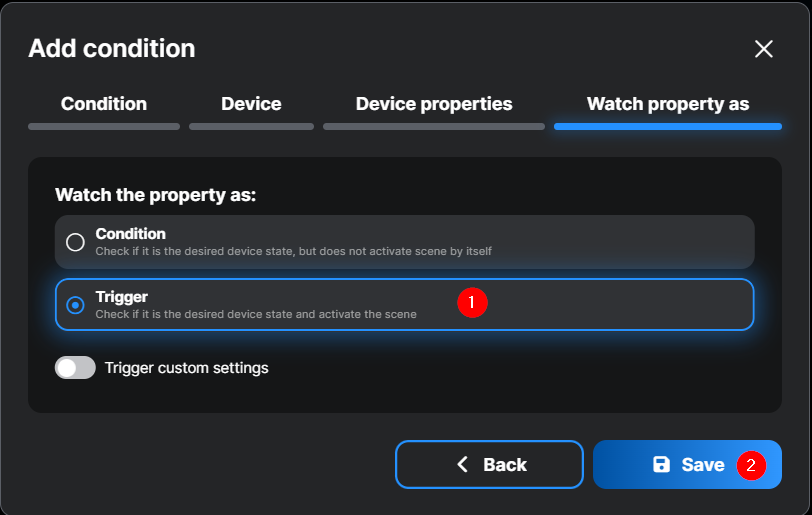Image resolution: width=812 pixels, height=515 pixels.
Task: Go to the Condition step tab
Action: coord(104,104)
